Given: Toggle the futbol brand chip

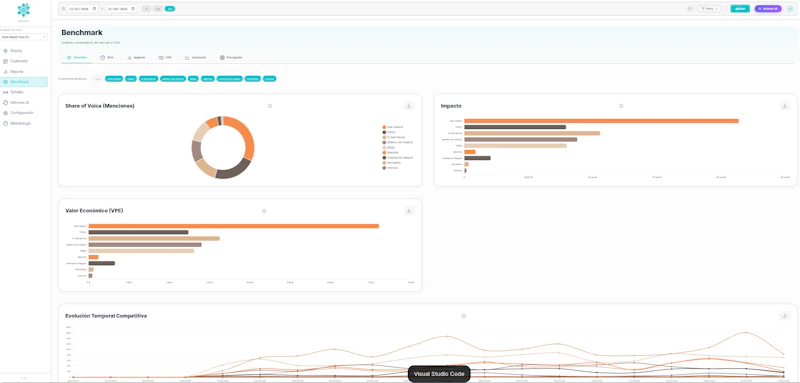Looking at the screenshot, I should [x=131, y=79].
